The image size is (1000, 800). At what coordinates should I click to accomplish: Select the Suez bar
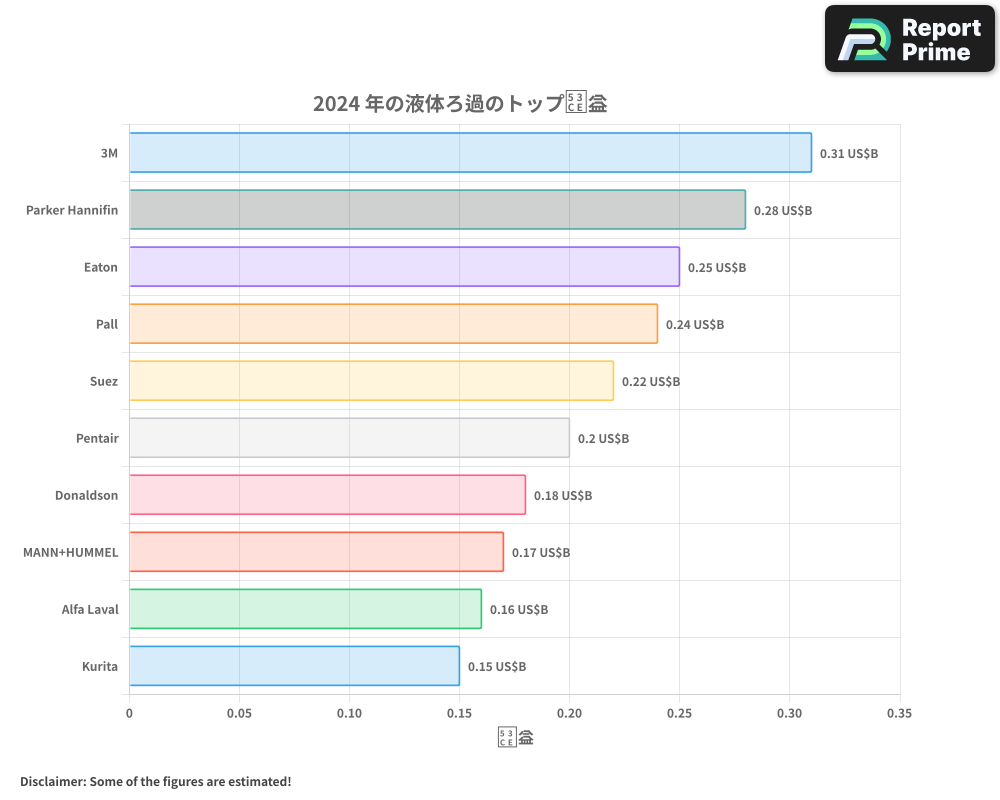pos(370,381)
